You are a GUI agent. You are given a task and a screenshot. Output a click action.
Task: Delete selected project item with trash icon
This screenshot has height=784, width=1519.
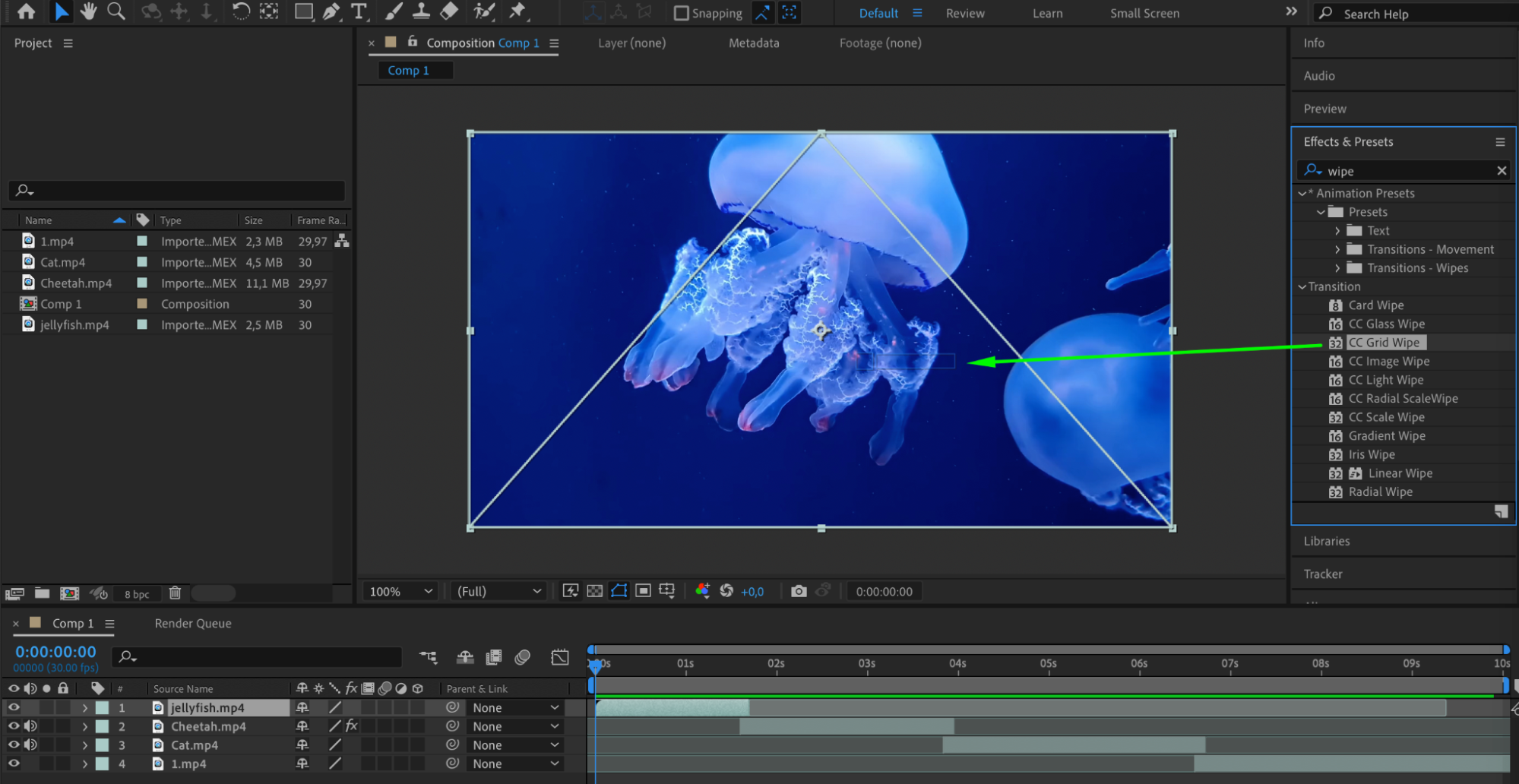pos(175,593)
